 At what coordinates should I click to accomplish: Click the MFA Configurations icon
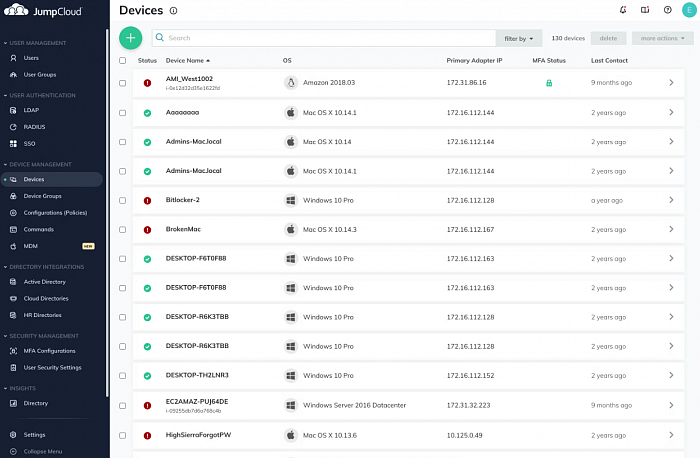tap(13, 351)
